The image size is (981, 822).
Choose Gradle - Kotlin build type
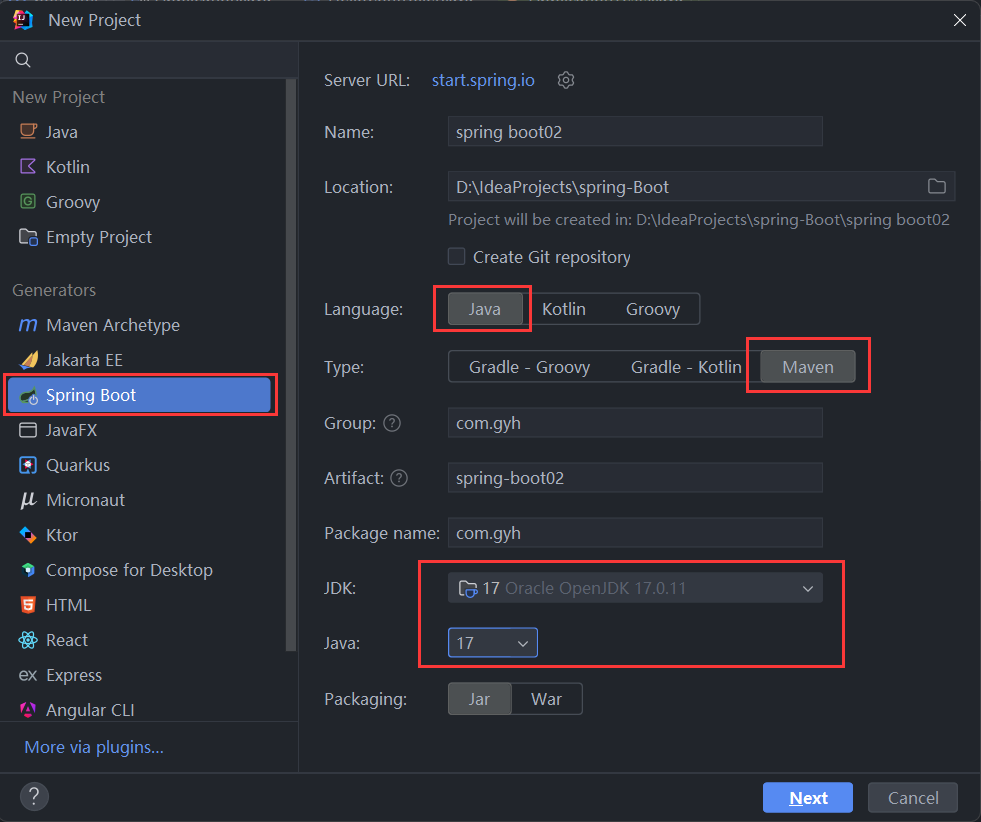(686, 367)
